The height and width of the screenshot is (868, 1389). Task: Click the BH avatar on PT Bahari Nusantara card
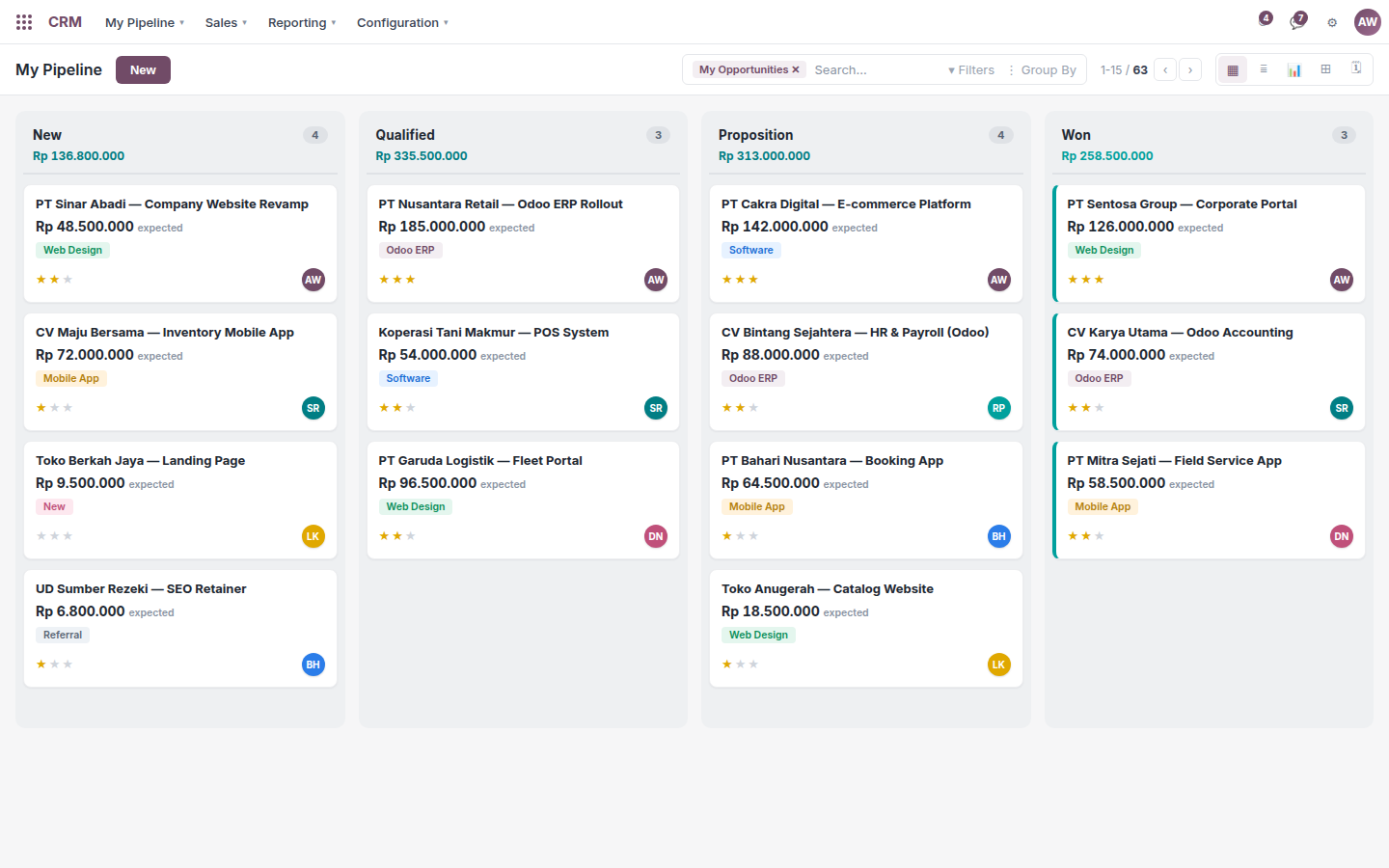click(999, 536)
